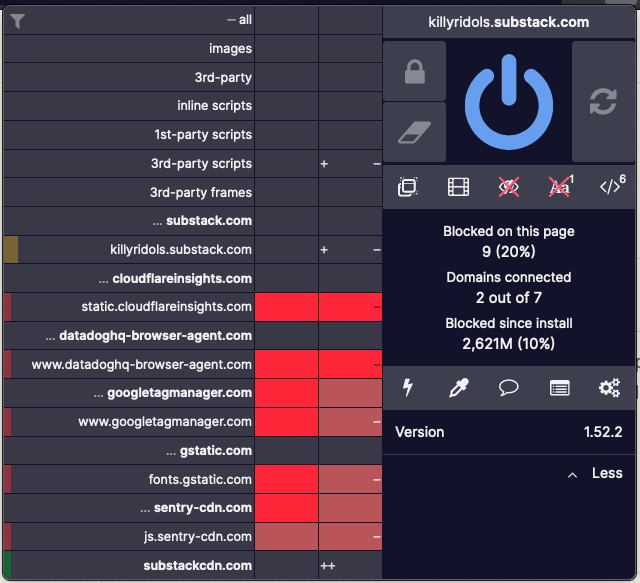Open the dashboard gears icon

coord(609,388)
